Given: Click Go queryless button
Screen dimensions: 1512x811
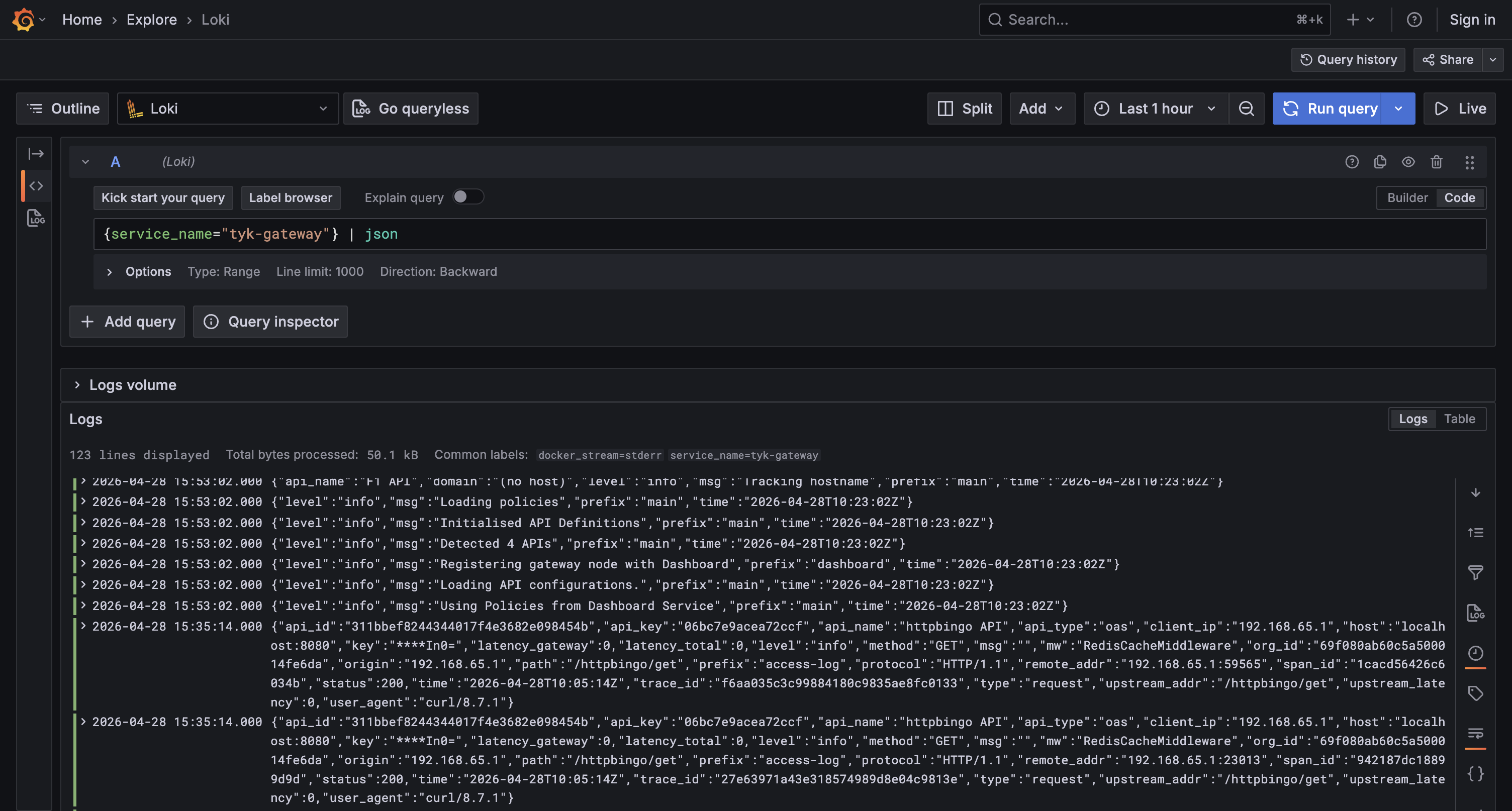Looking at the screenshot, I should (411, 109).
